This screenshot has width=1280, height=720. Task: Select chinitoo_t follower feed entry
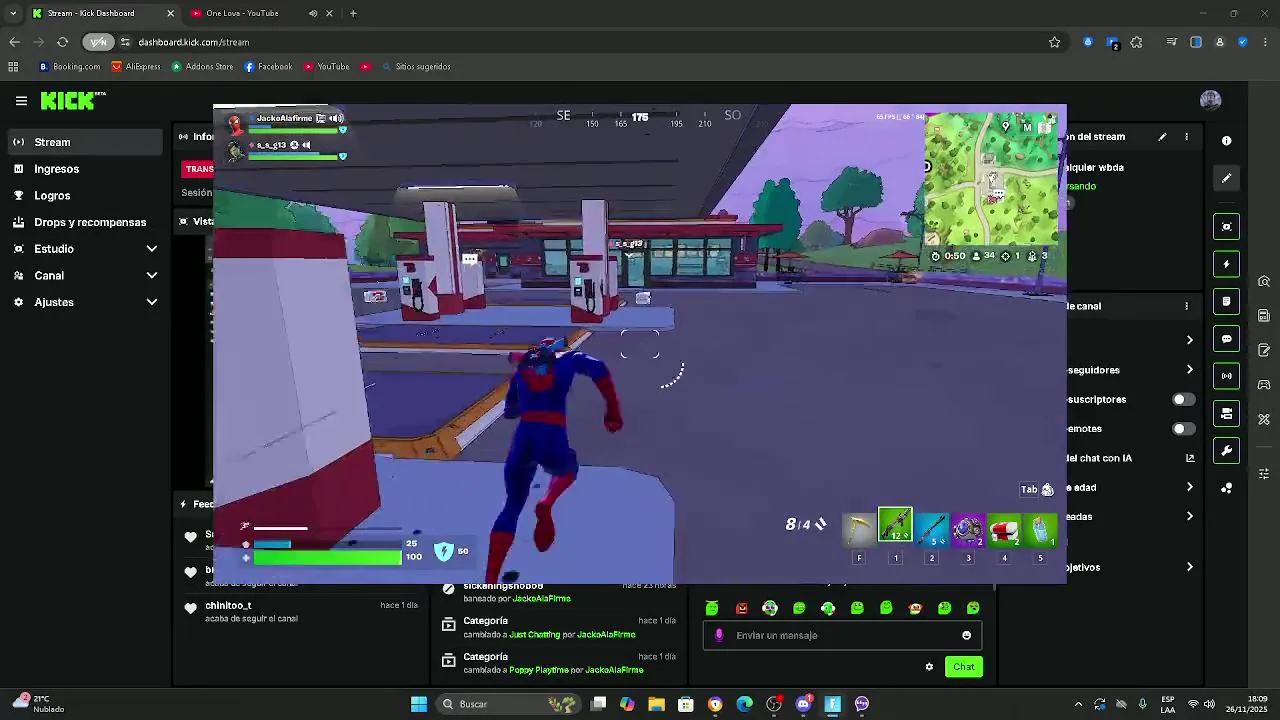300,611
